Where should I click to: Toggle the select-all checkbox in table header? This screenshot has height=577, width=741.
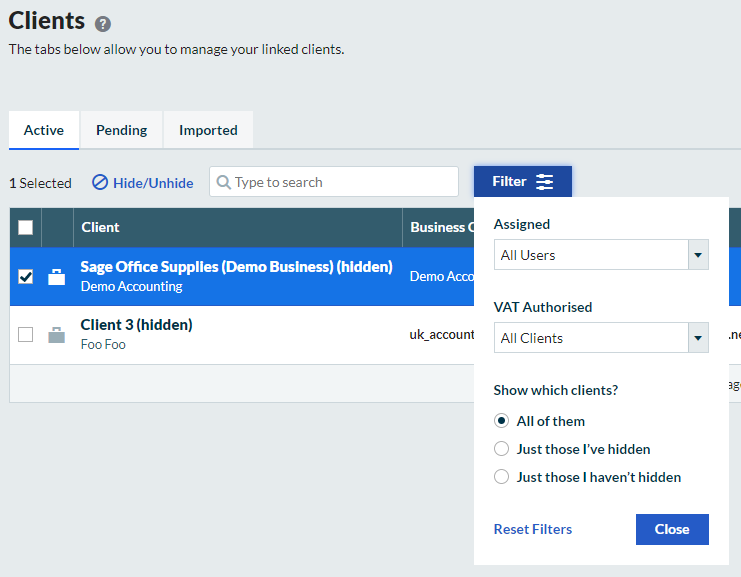(x=26, y=228)
